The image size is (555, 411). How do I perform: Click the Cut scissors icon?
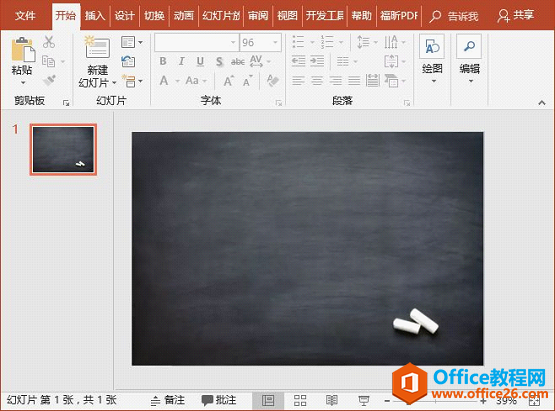pyautogui.click(x=49, y=42)
